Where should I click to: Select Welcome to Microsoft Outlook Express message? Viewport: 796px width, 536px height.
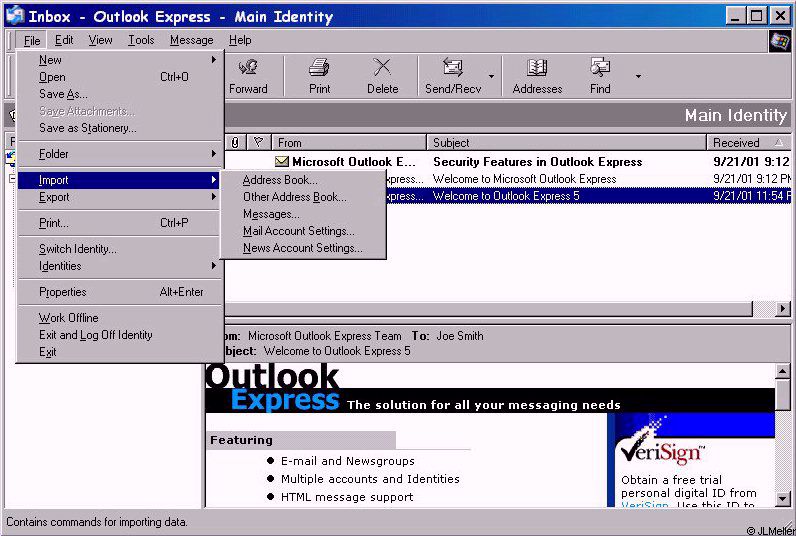tap(588, 179)
